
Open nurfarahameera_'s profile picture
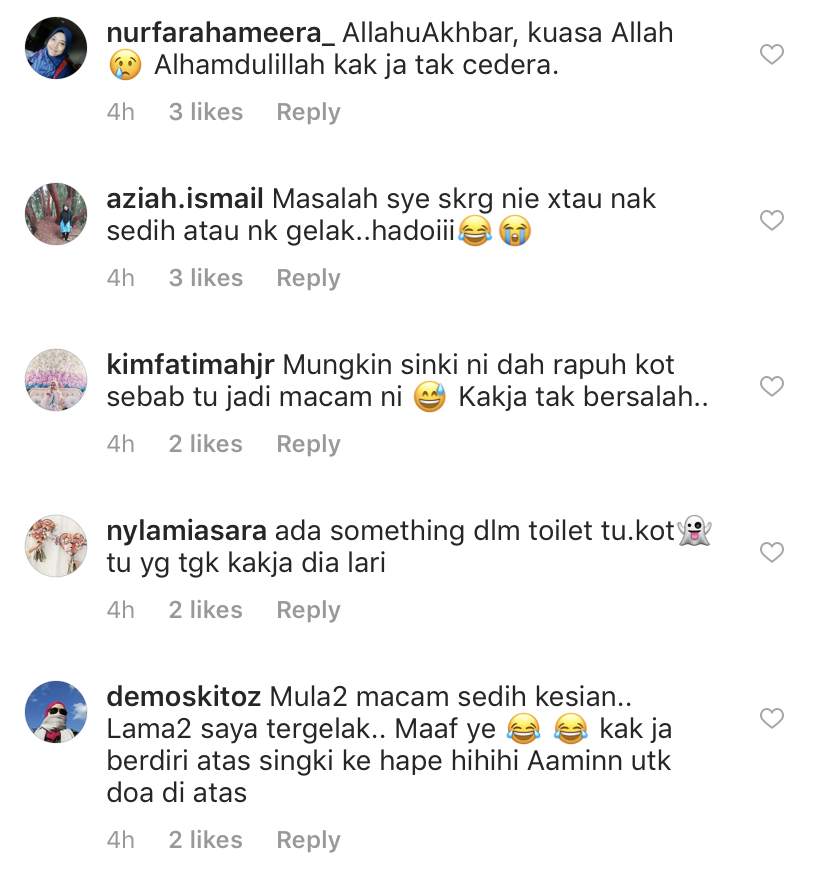click(x=56, y=48)
